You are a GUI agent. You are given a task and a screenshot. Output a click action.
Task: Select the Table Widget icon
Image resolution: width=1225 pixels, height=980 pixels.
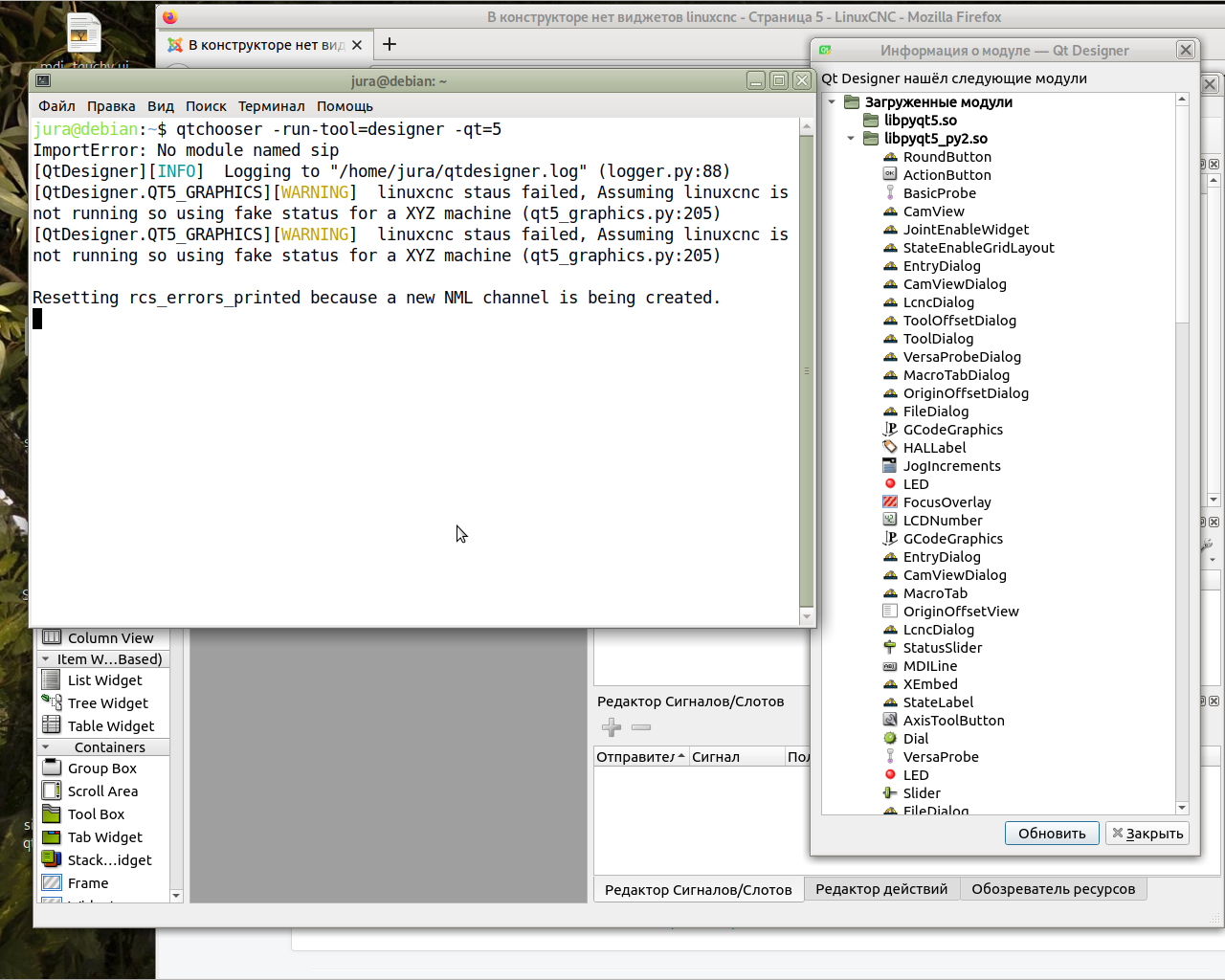point(52,726)
